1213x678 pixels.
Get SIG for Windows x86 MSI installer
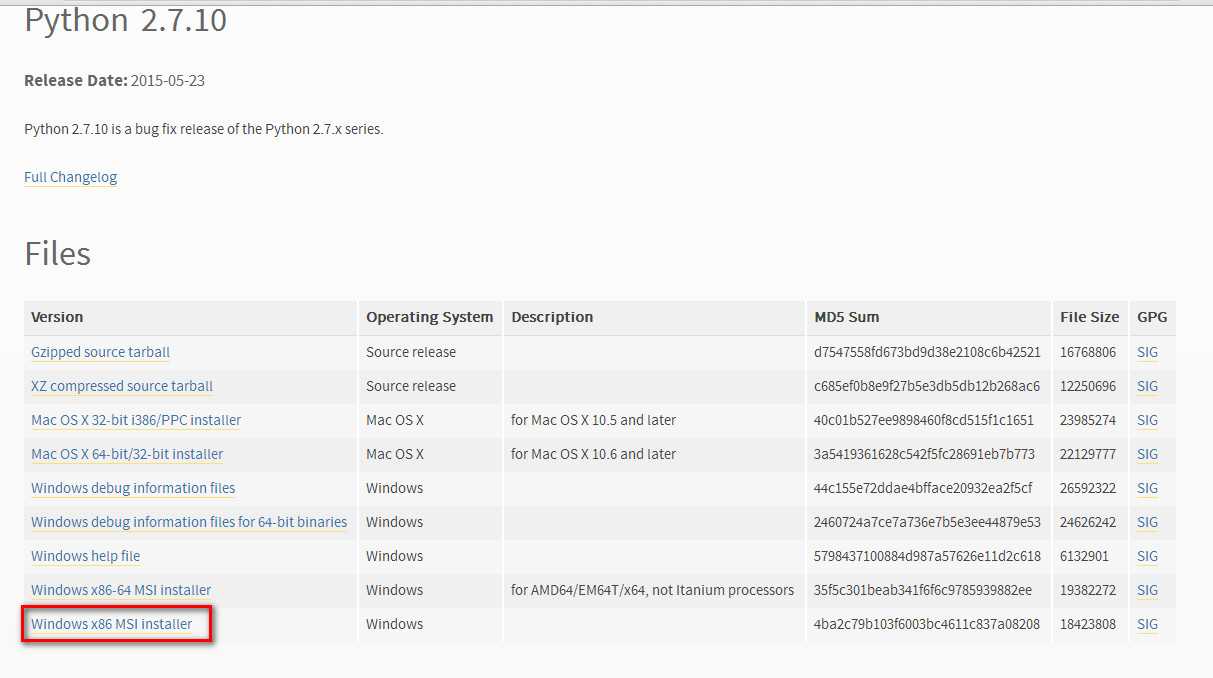coord(1147,624)
